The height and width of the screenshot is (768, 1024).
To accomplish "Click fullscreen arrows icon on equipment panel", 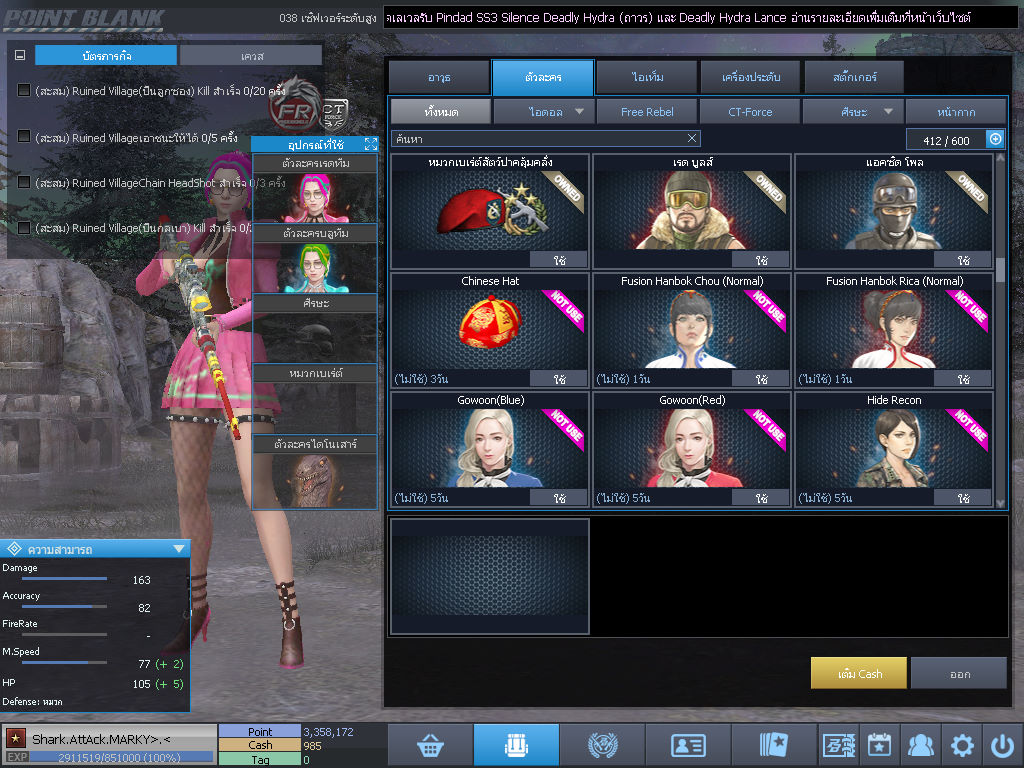I will tap(371, 144).
